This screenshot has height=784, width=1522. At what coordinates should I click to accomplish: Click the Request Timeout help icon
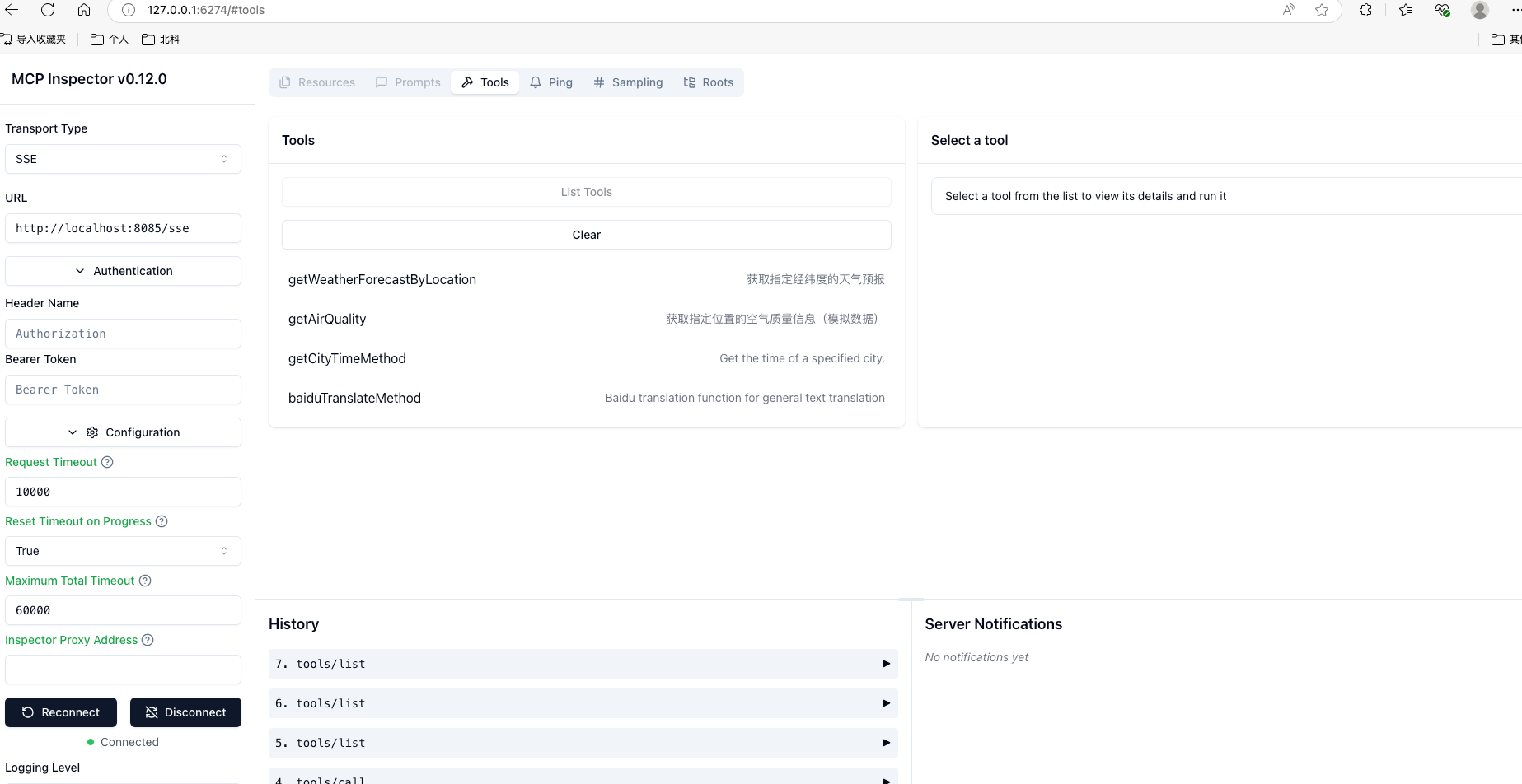[x=107, y=462]
